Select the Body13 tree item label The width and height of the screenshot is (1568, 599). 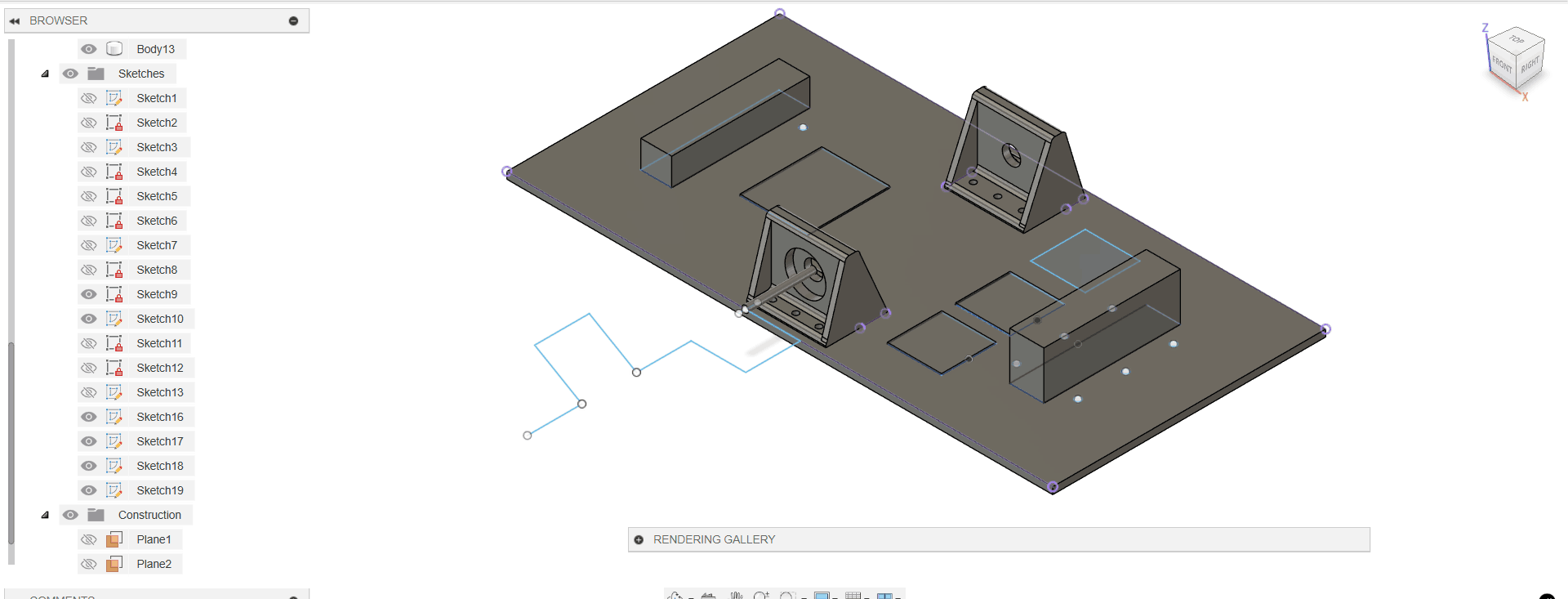pos(156,49)
